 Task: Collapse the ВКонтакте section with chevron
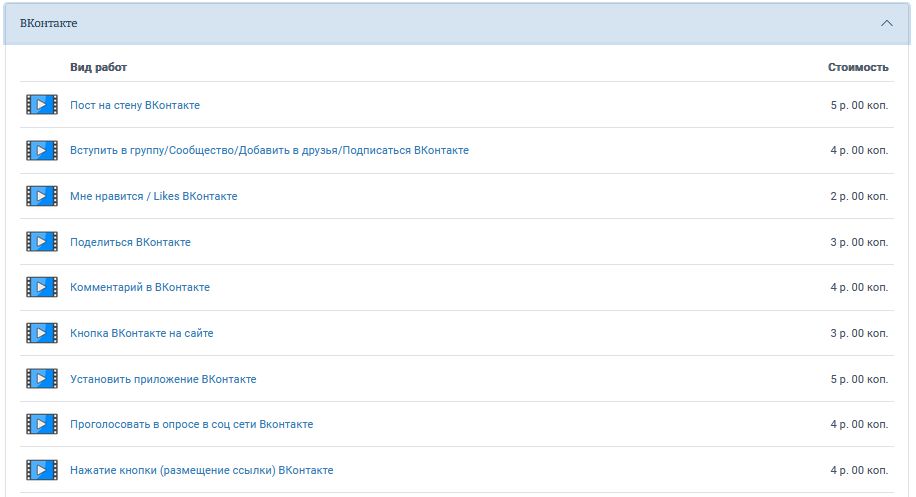(886, 23)
